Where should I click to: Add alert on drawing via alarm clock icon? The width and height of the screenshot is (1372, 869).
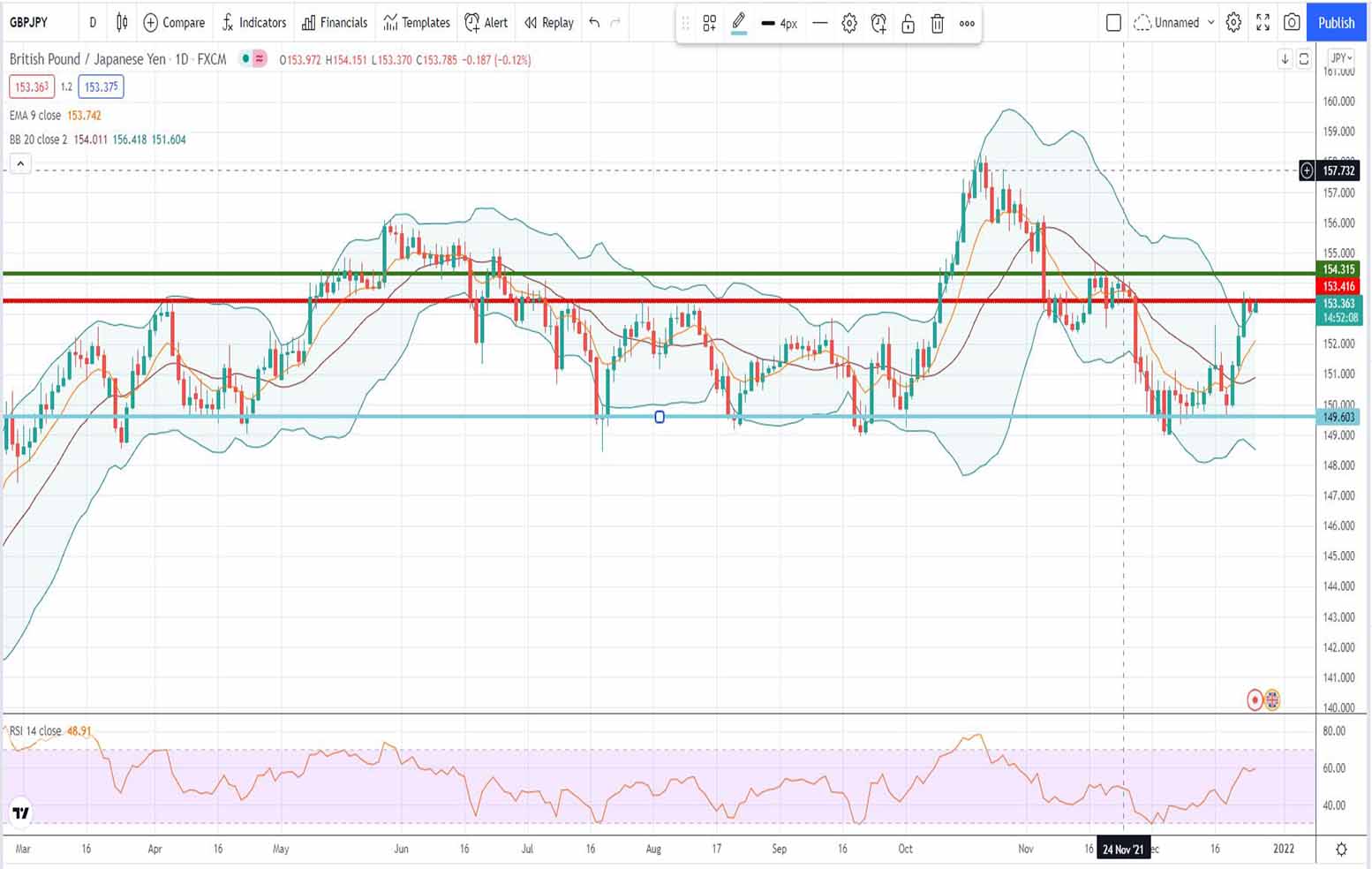878,23
